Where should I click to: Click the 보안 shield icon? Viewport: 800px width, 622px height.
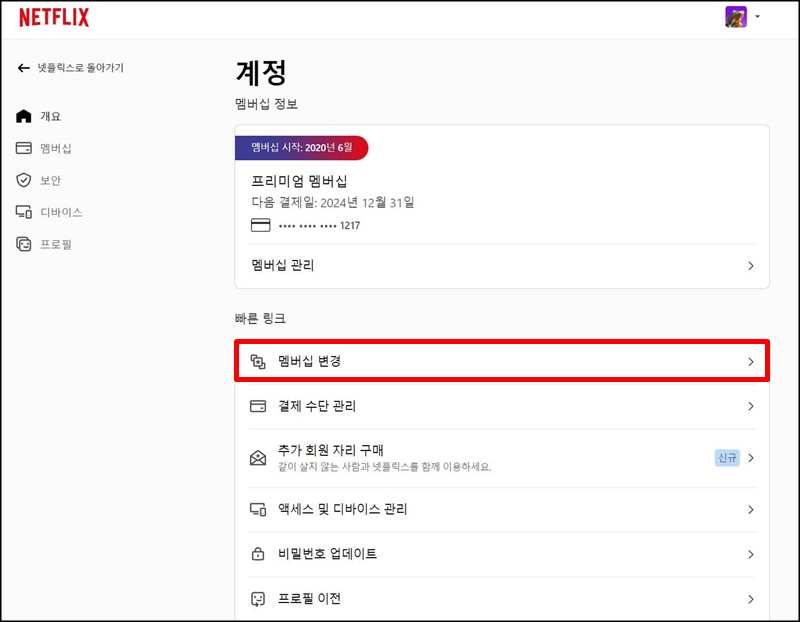click(x=23, y=180)
